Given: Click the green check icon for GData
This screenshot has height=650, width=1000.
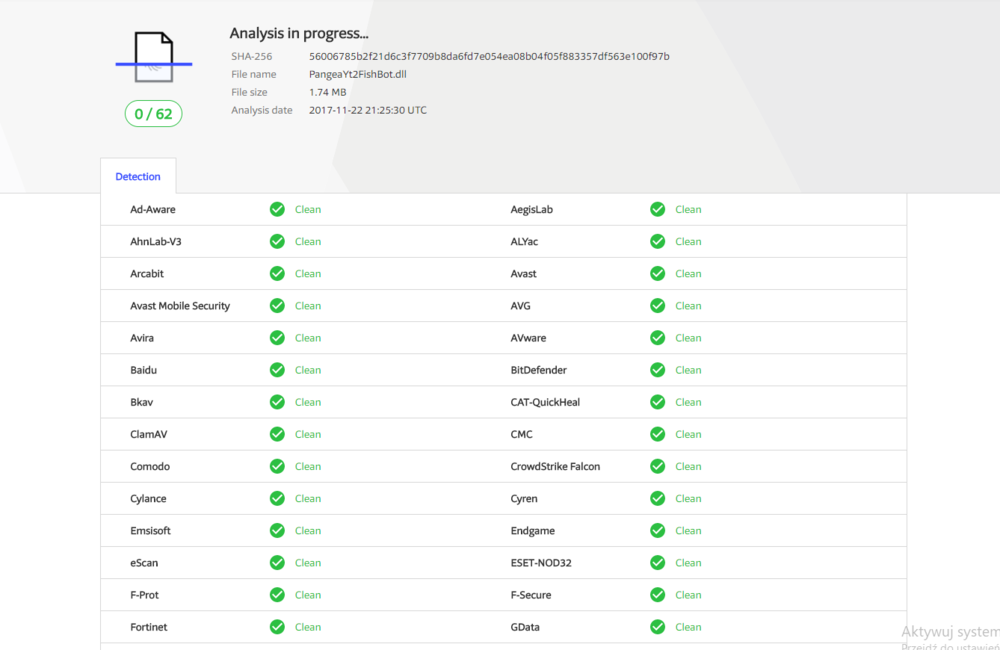Looking at the screenshot, I should [658, 627].
